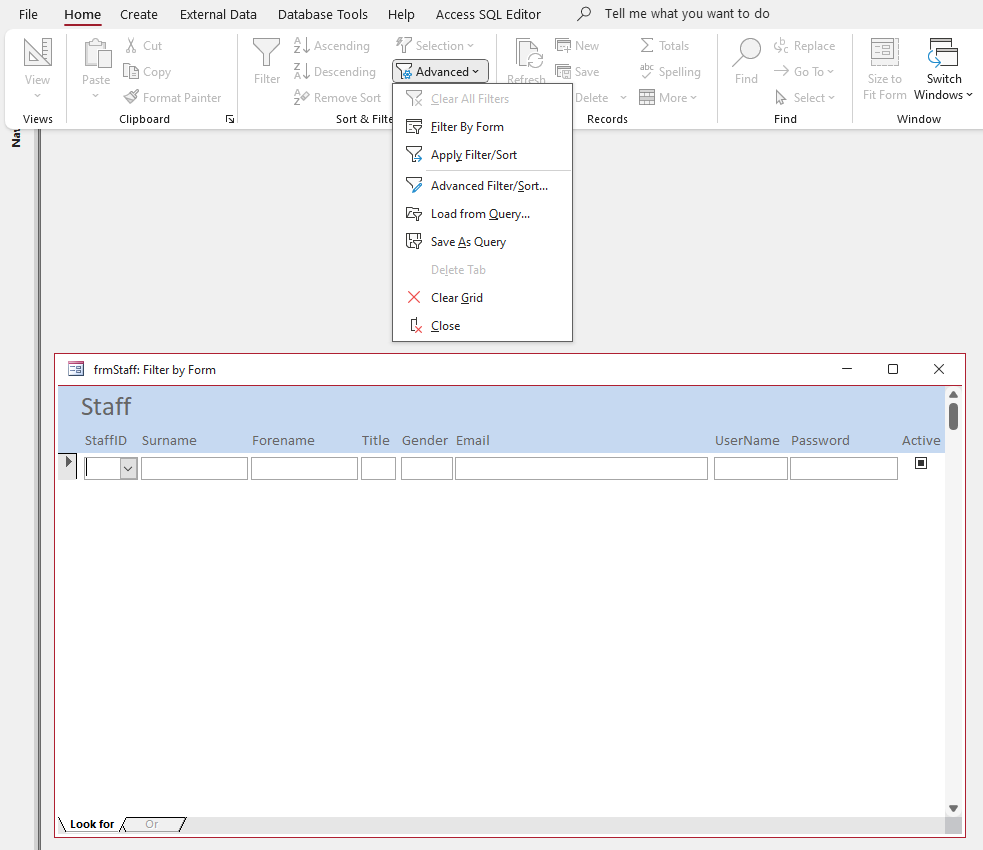Click the Size to Fit Form icon
983x850 pixels.
point(885,53)
